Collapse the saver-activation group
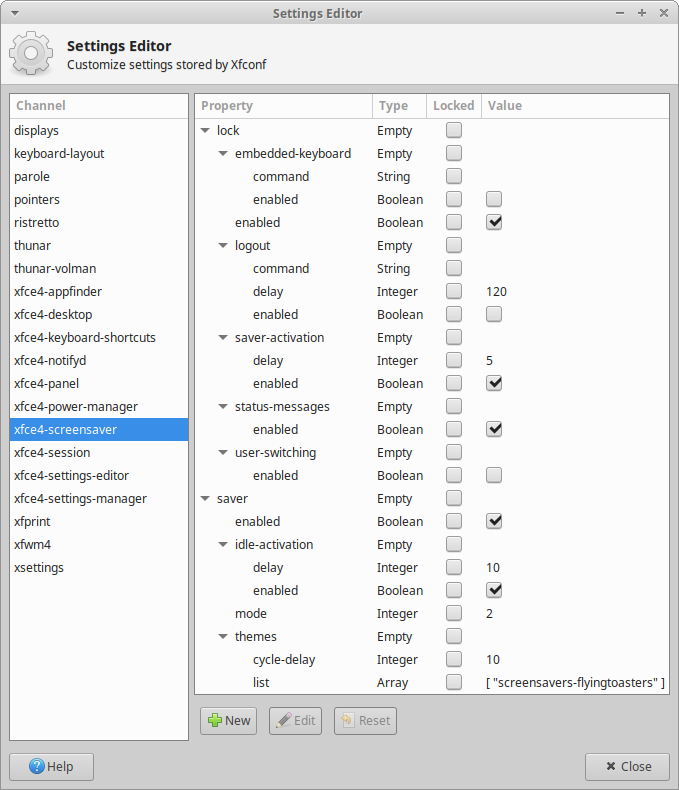 click(x=223, y=338)
